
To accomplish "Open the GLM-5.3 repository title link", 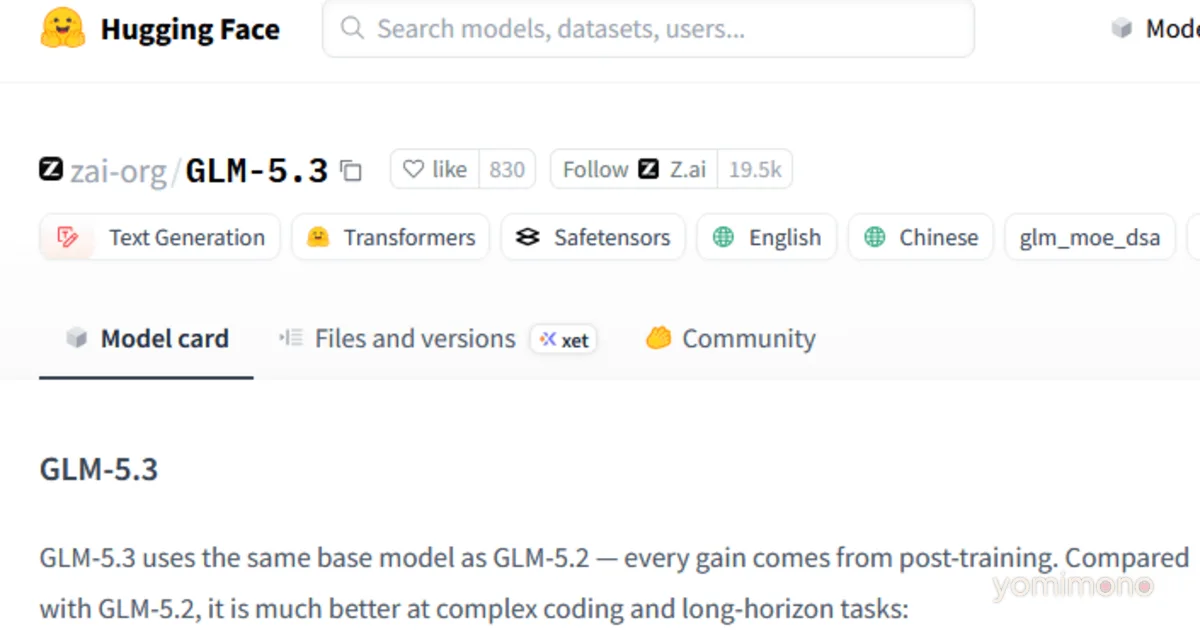I will tap(257, 171).
